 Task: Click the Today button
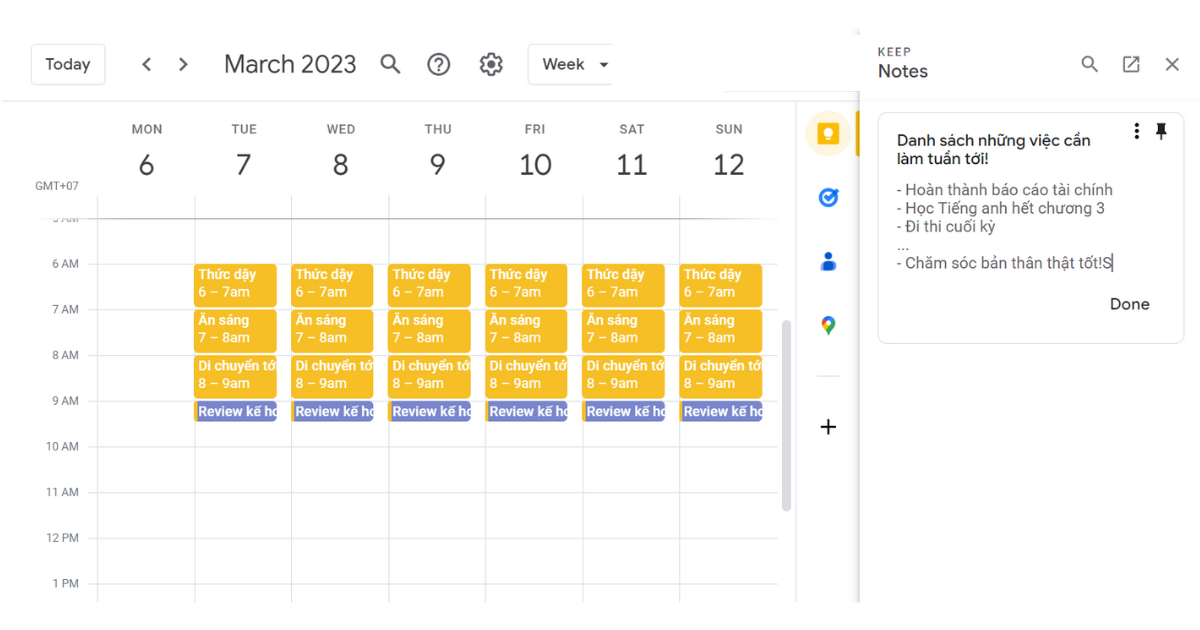pos(68,64)
